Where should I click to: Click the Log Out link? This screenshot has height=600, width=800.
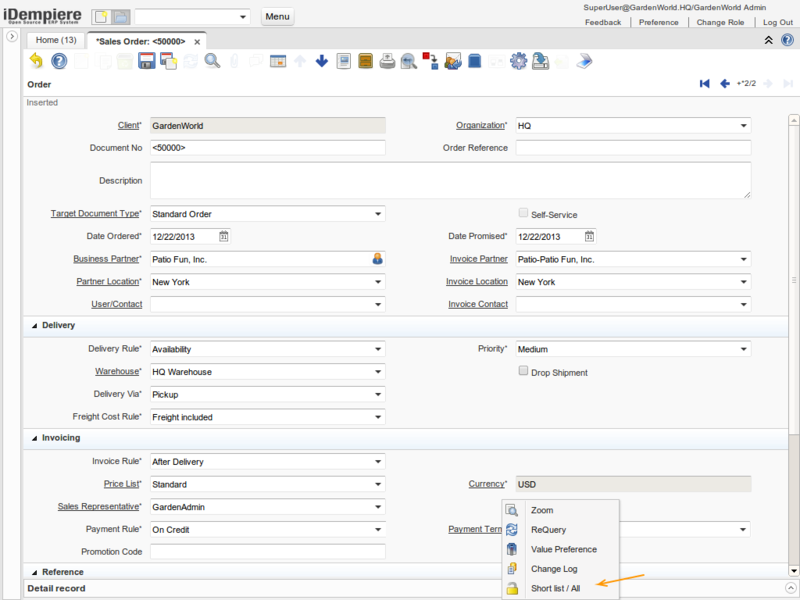click(x=777, y=22)
